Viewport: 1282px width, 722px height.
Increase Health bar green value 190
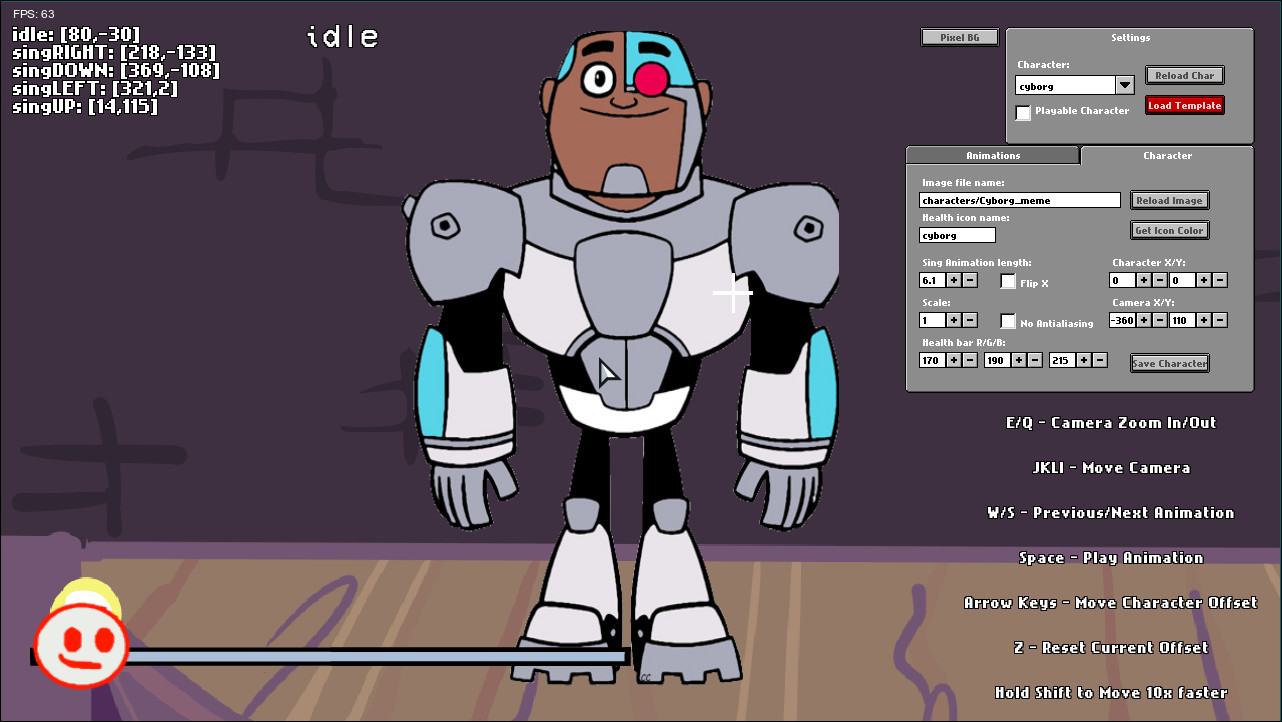coord(1019,360)
